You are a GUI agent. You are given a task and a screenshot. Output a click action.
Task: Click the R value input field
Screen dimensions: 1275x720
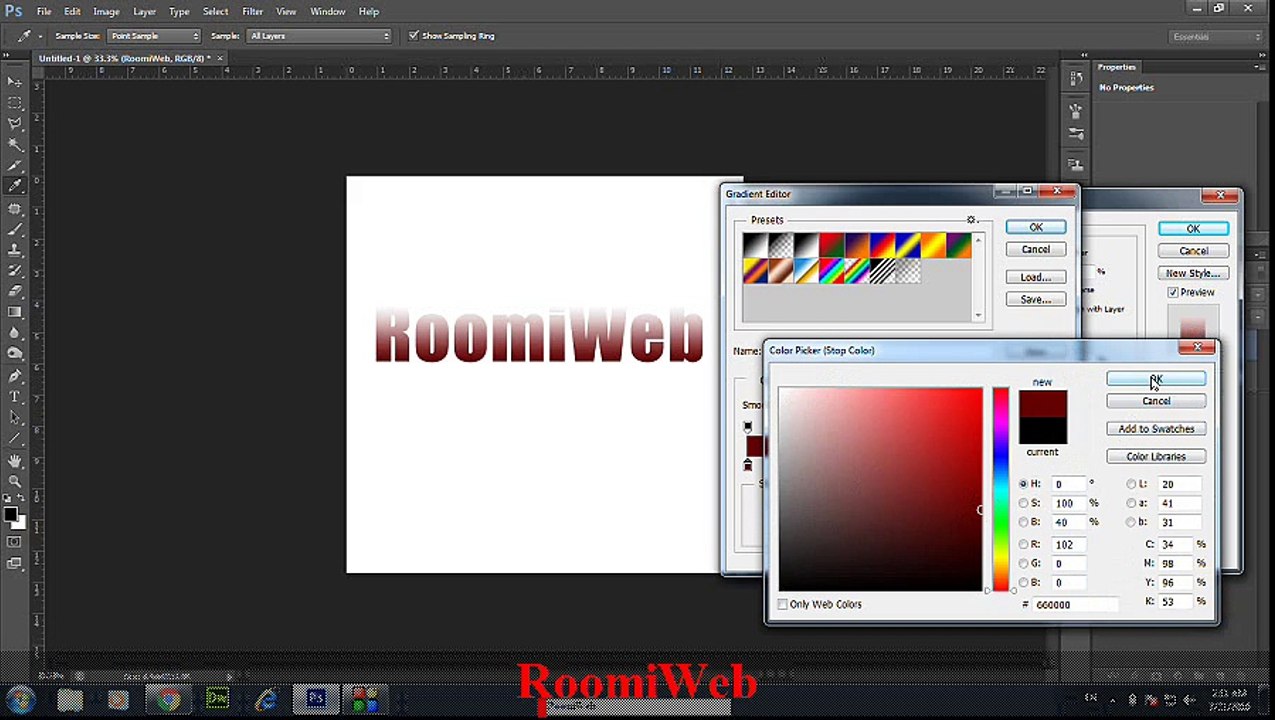coord(1069,545)
